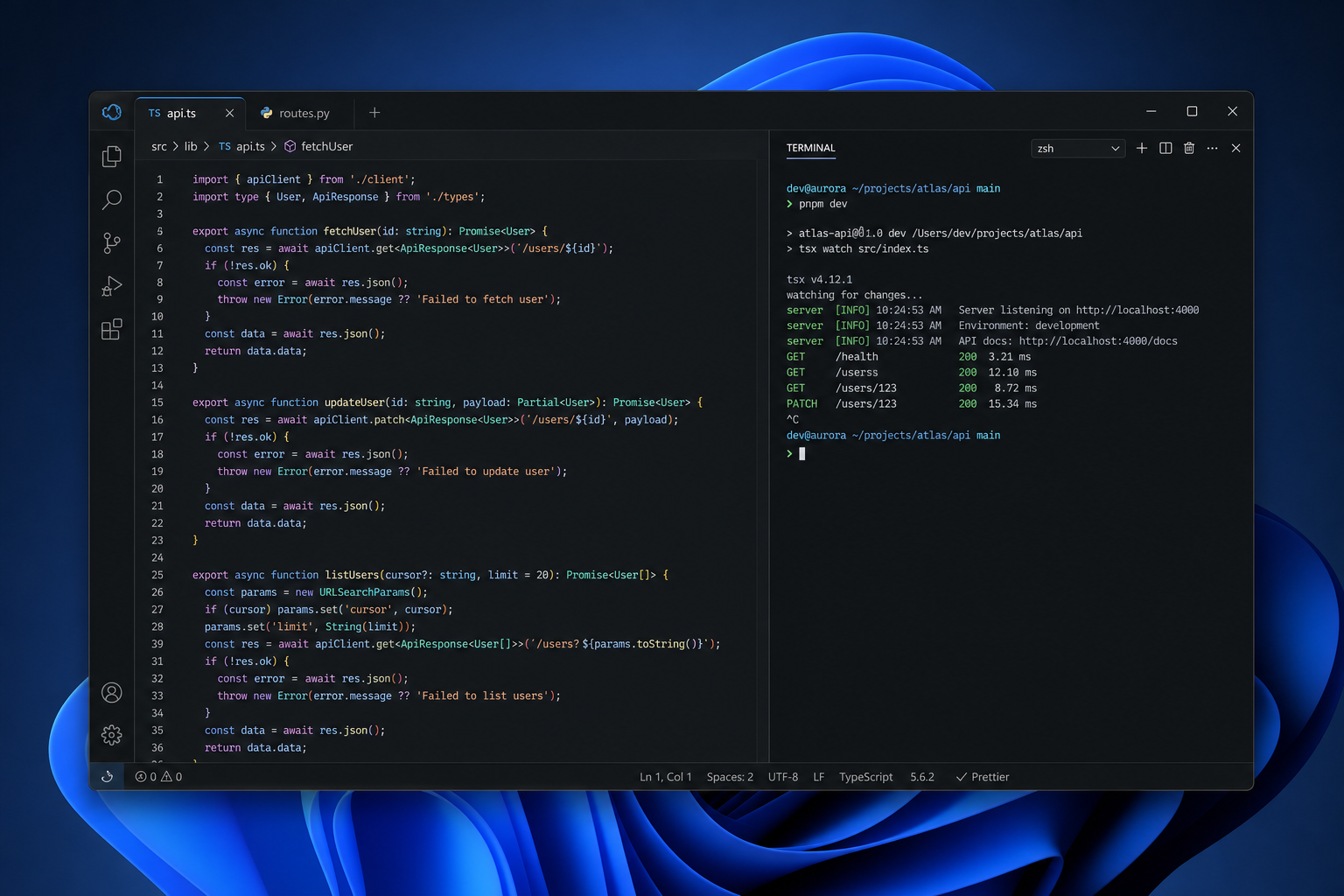Open Source Control branch icon
1344x896 pixels.
[x=112, y=242]
